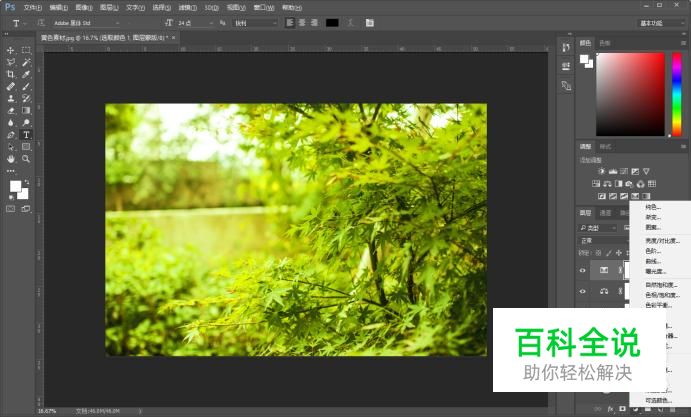Add a Vibrance adjustment icon

pos(646,171)
